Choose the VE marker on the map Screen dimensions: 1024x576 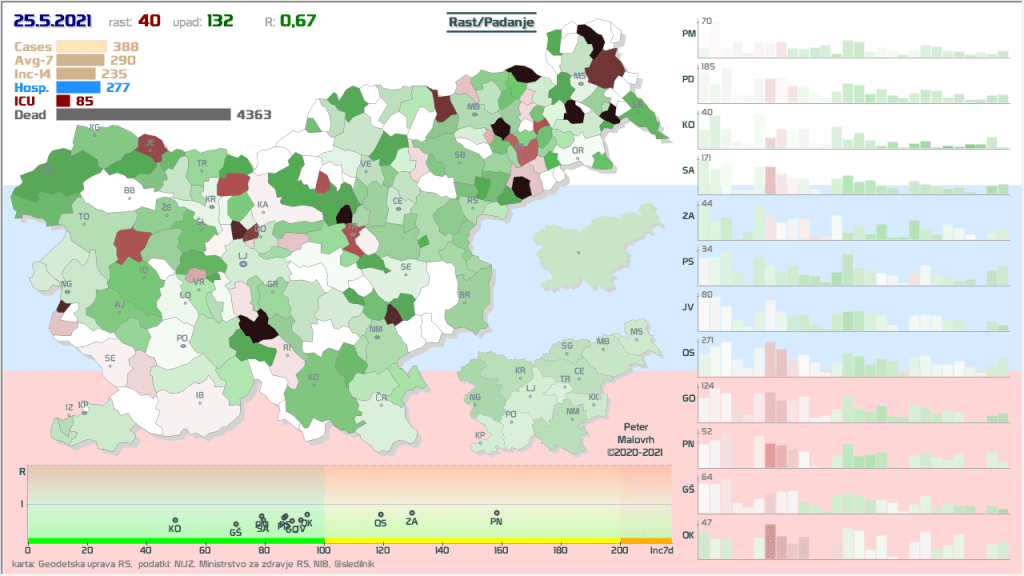pyautogui.click(x=366, y=170)
